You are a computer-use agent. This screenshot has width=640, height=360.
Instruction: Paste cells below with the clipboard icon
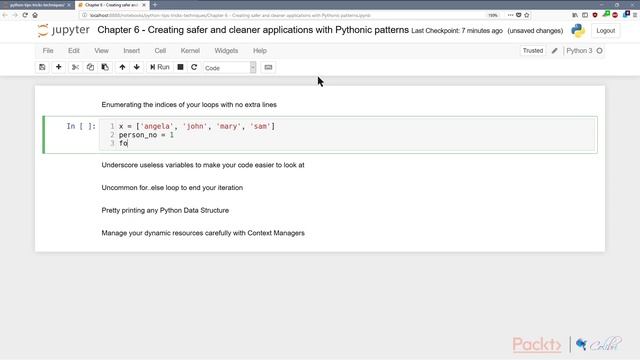[105, 67]
